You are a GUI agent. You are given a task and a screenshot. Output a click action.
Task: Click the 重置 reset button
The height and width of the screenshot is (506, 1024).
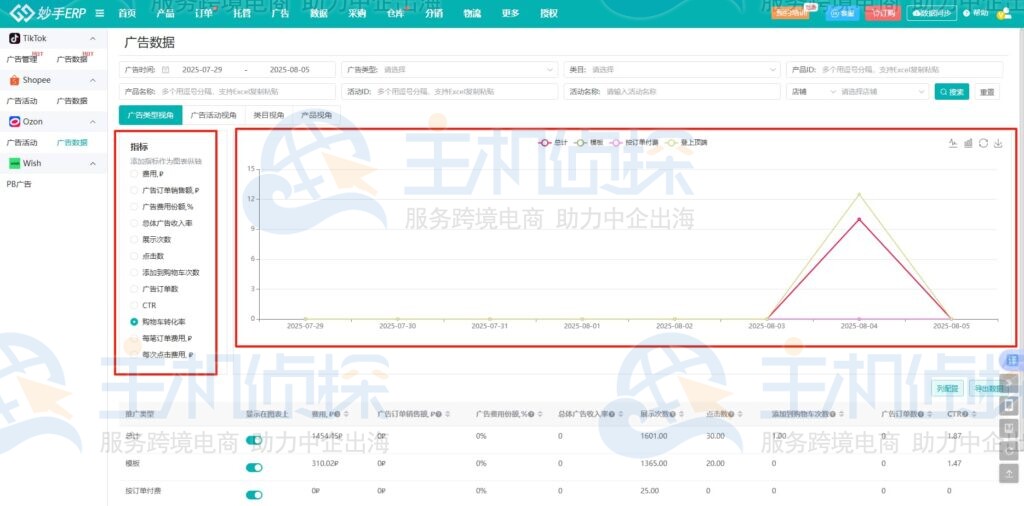(x=987, y=91)
